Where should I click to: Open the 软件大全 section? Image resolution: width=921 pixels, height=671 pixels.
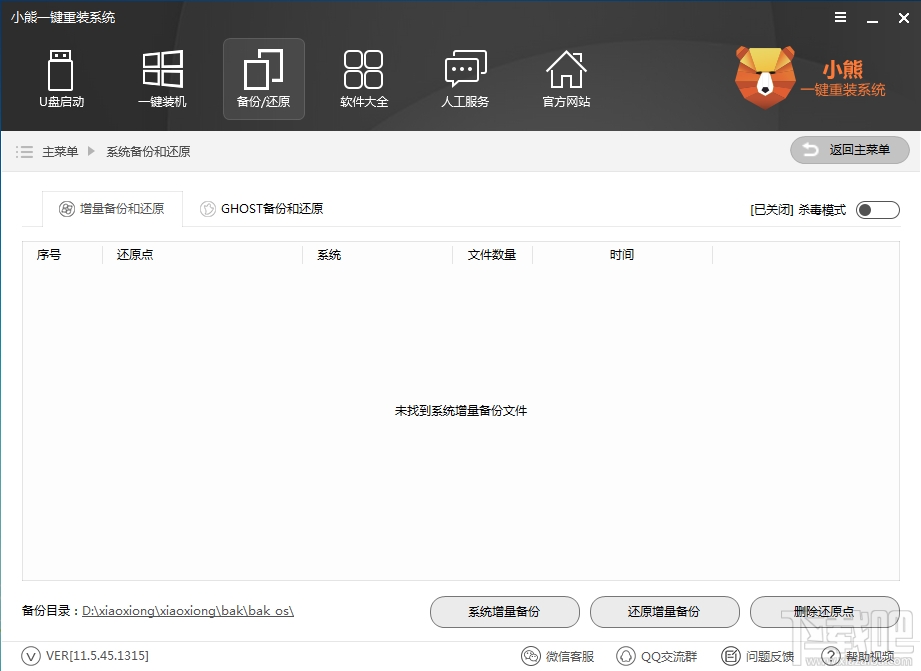[364, 78]
